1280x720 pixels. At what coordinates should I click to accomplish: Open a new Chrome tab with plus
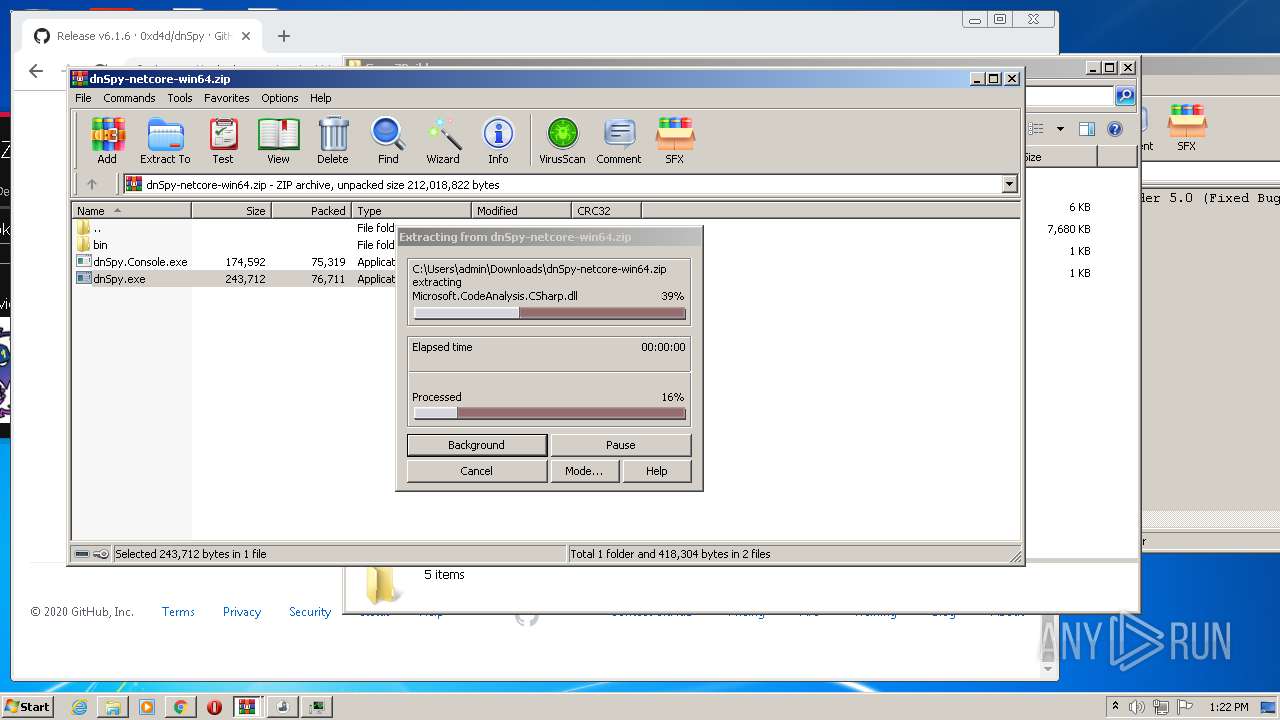point(284,36)
